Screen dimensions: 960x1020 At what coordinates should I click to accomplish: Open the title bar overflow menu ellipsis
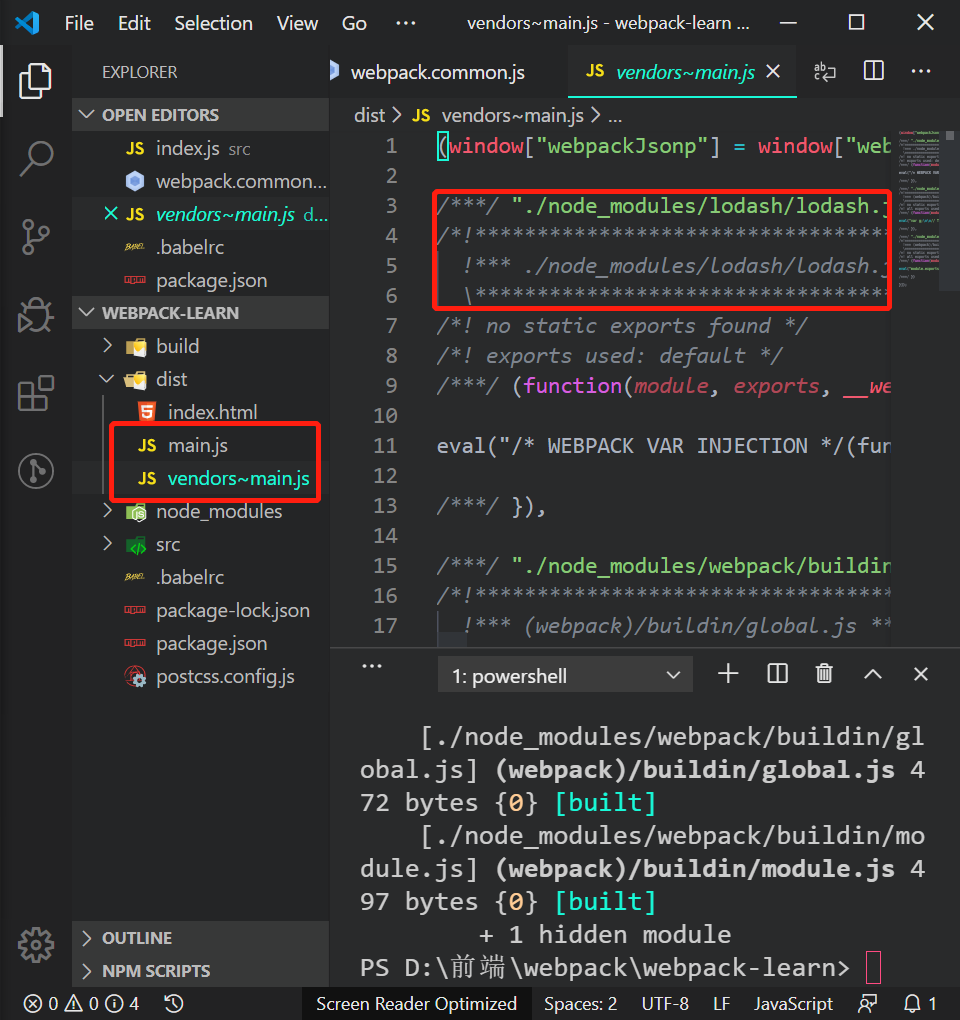coord(405,23)
